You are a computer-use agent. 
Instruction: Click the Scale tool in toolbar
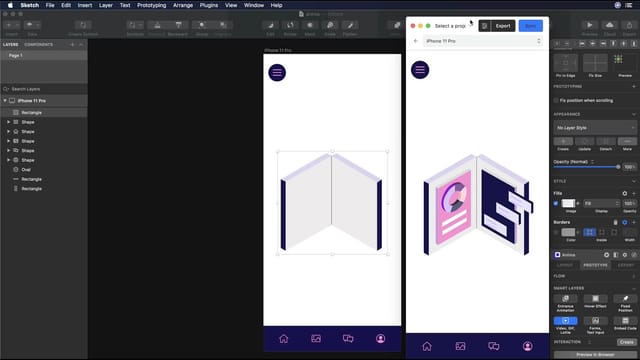pos(330,25)
